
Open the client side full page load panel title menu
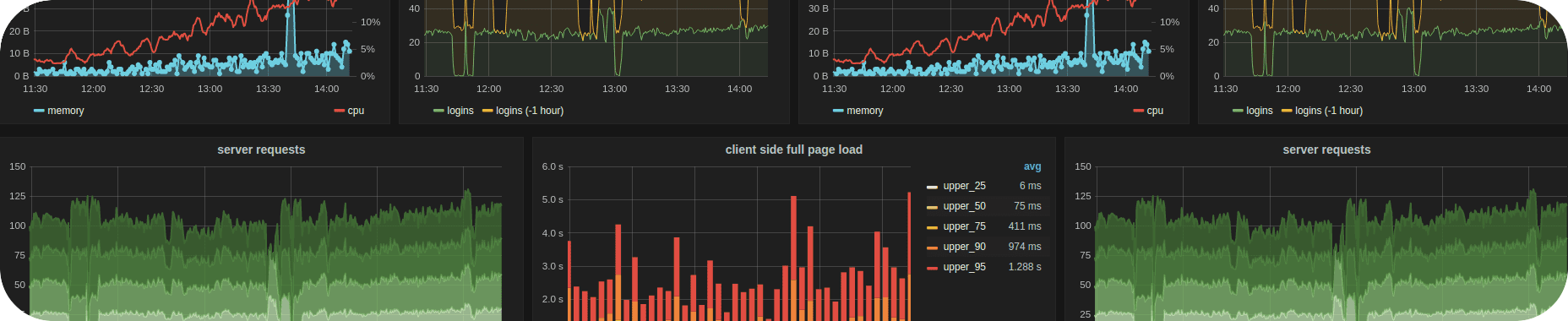[x=793, y=150]
